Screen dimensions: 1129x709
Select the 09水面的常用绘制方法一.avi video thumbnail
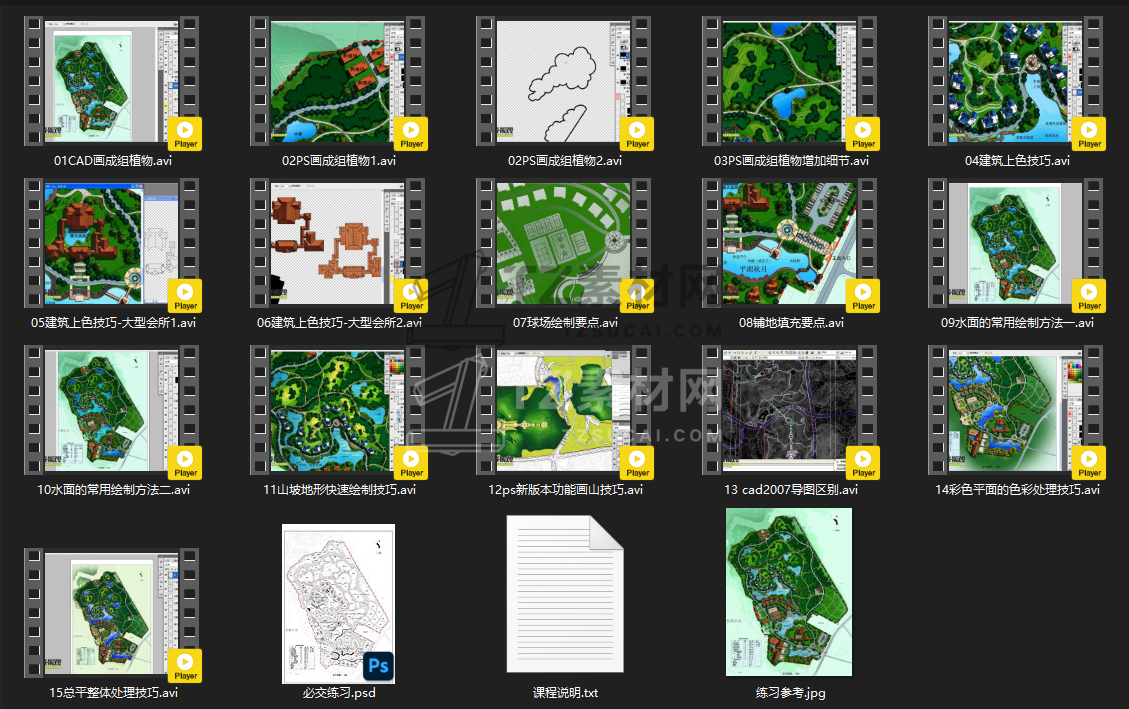tap(1016, 243)
